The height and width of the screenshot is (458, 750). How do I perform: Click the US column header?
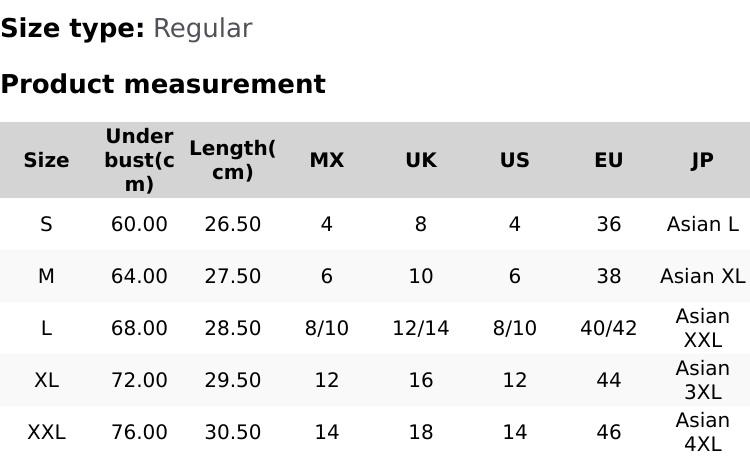pyautogui.click(x=515, y=160)
